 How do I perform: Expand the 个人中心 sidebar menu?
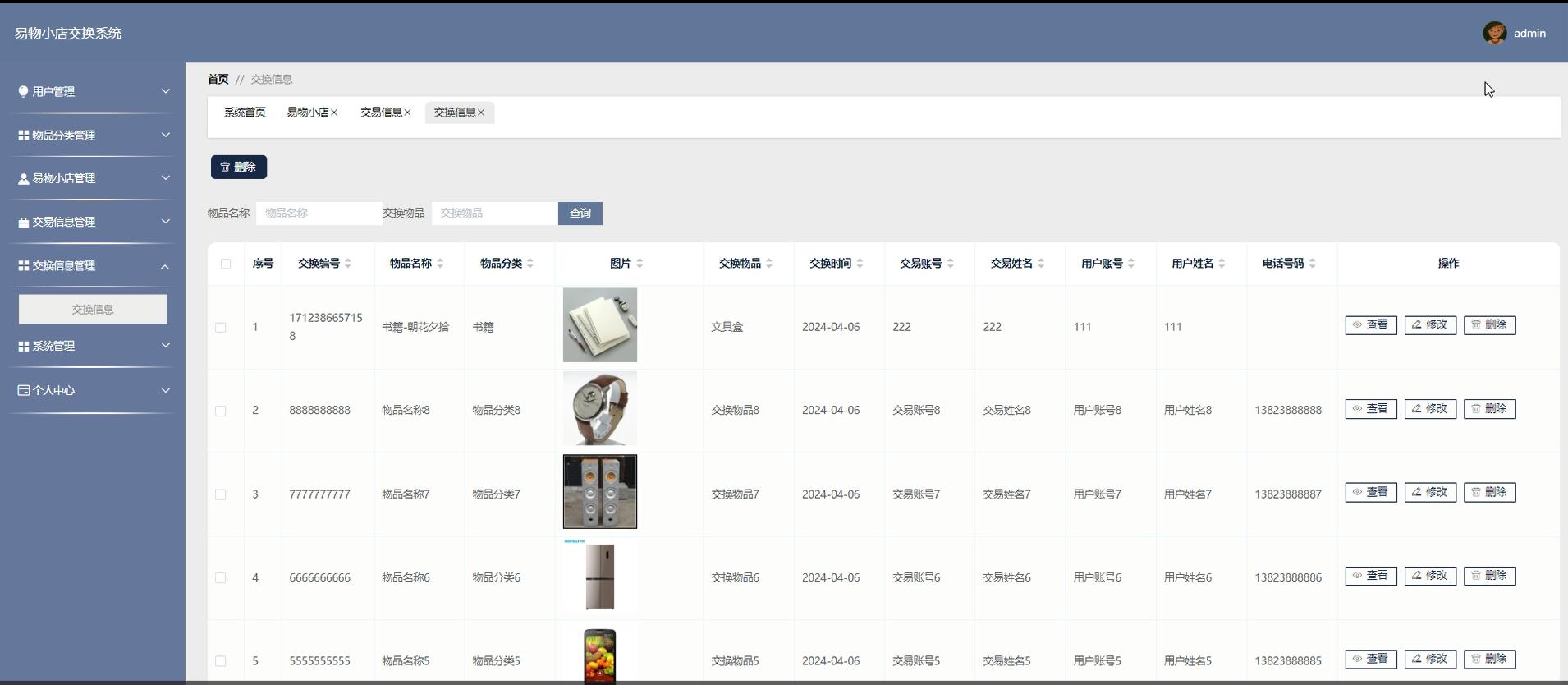point(93,390)
